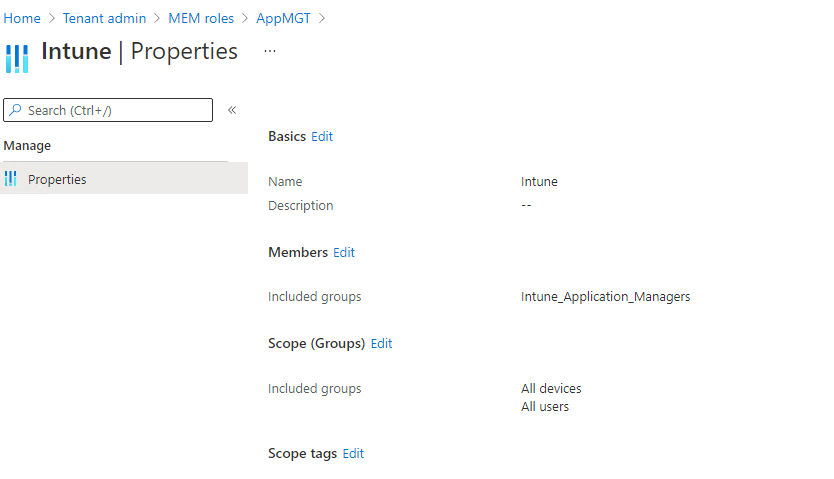Viewport: 834px width, 479px height.
Task: Select Properties in the Manage menu
Action: coord(57,180)
